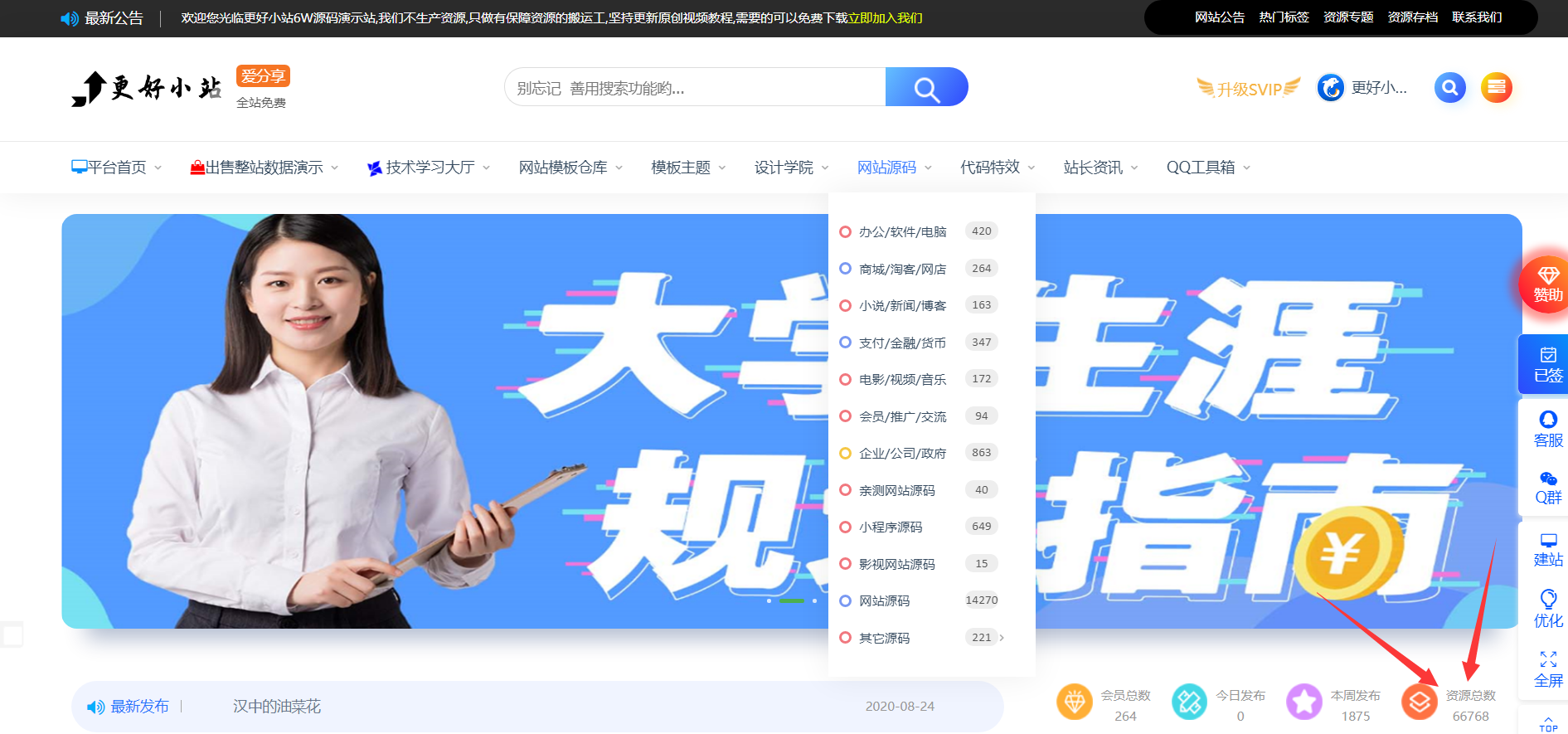Focus the search box 别忘记 善用搜索功能哟
This screenshot has height=734, width=1568.
tap(695, 87)
